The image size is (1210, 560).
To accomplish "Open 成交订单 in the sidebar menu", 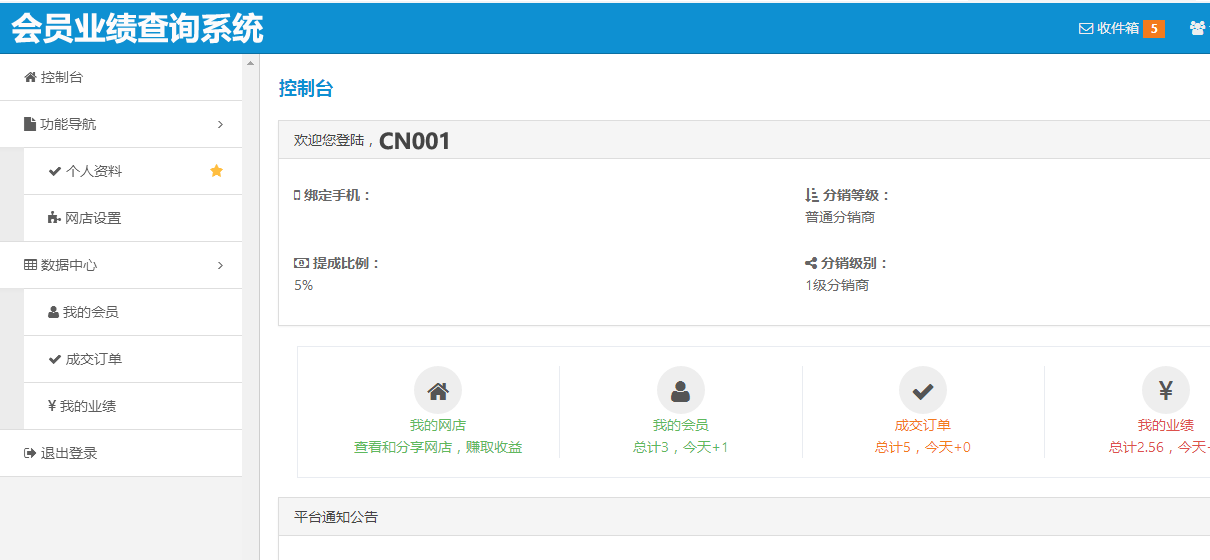I will pyautogui.click(x=93, y=359).
